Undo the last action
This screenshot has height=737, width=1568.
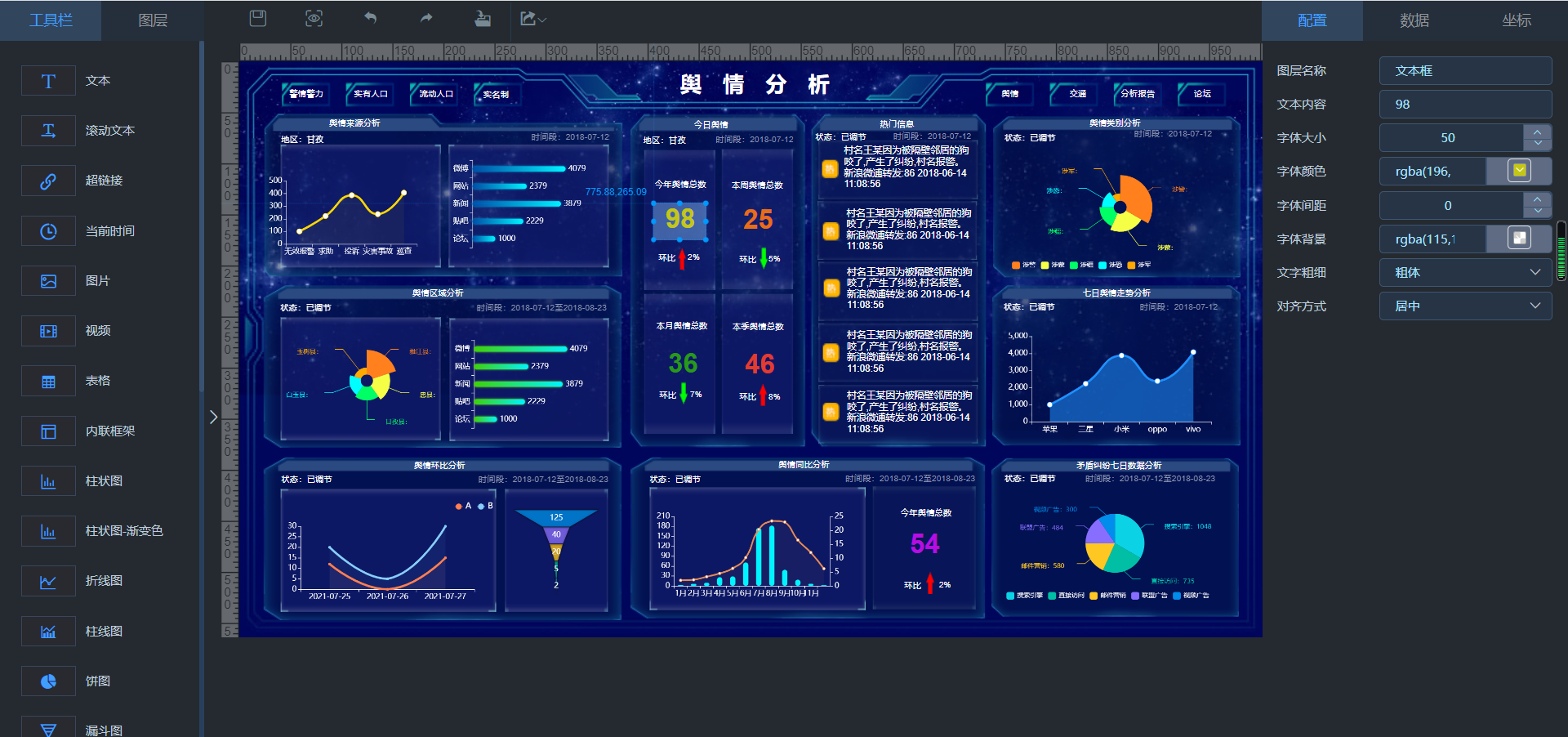pos(370,18)
